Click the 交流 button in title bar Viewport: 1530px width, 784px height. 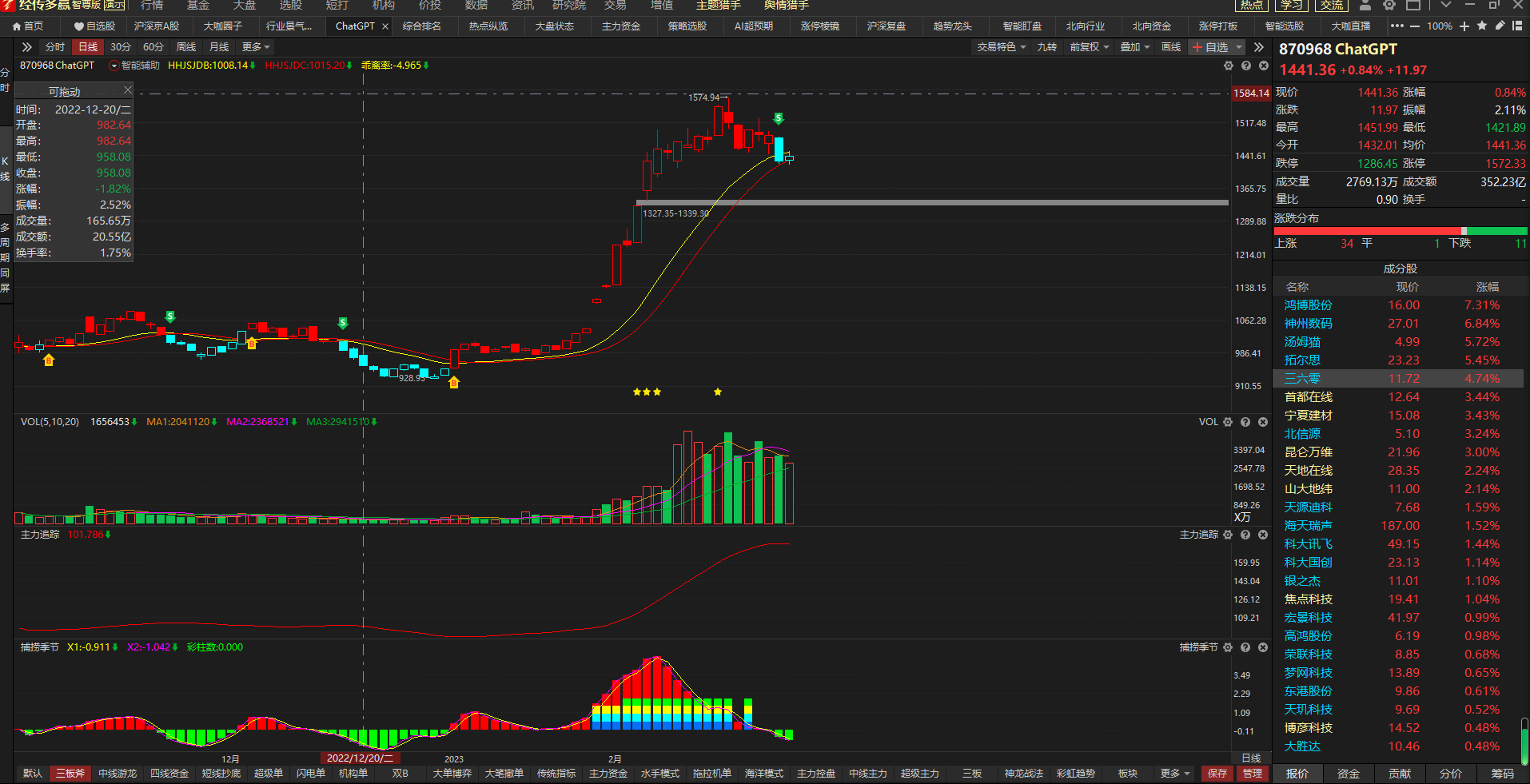1332,5
